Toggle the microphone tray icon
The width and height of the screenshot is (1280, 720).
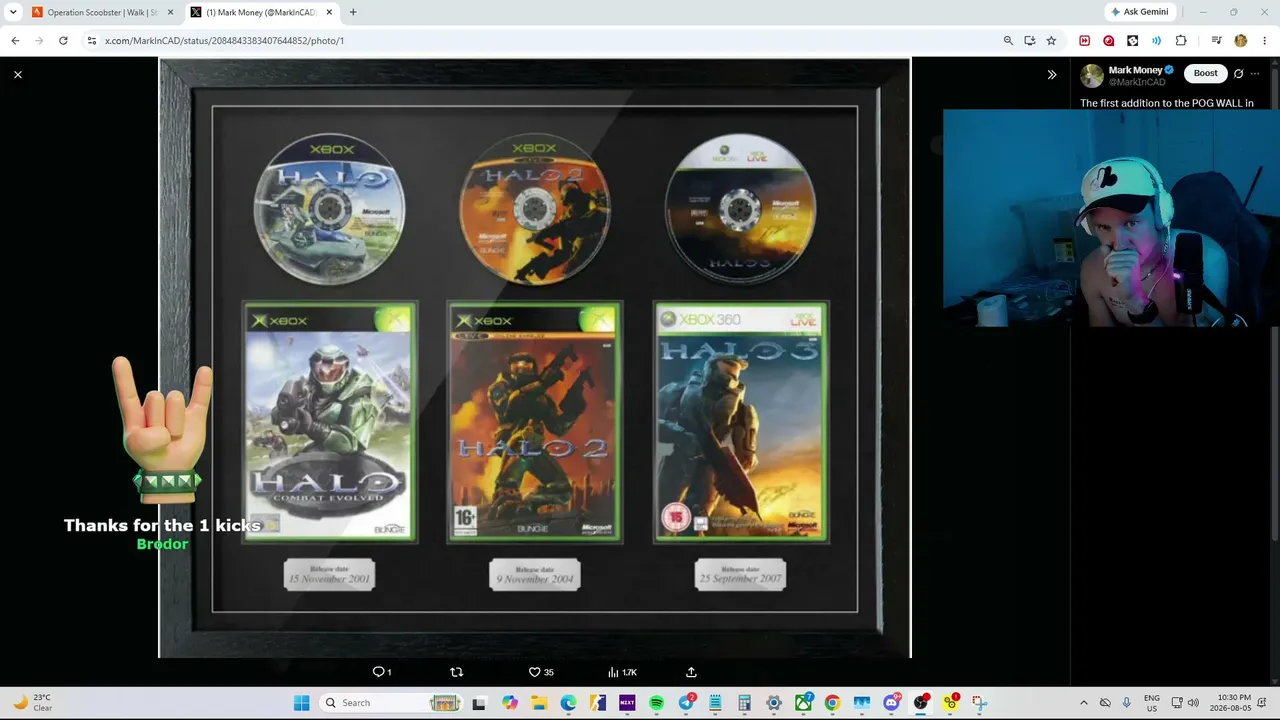(1127, 703)
